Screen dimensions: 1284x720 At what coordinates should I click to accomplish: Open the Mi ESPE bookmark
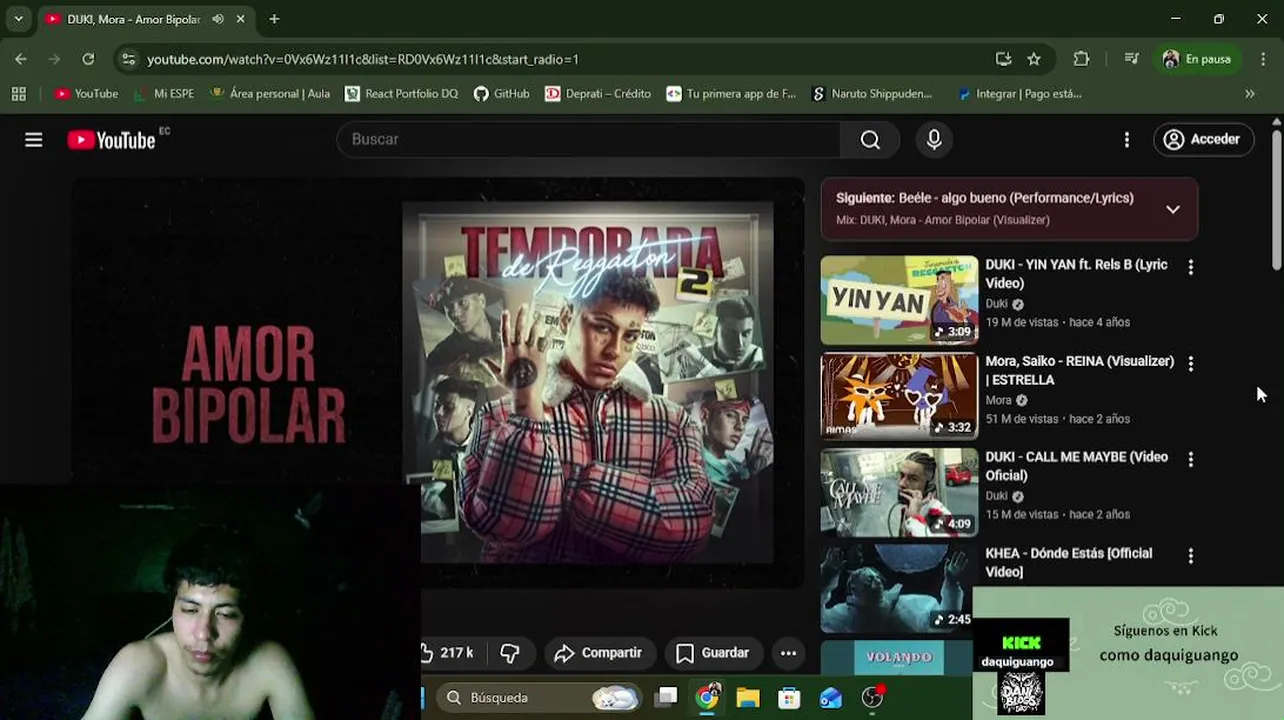tap(164, 94)
